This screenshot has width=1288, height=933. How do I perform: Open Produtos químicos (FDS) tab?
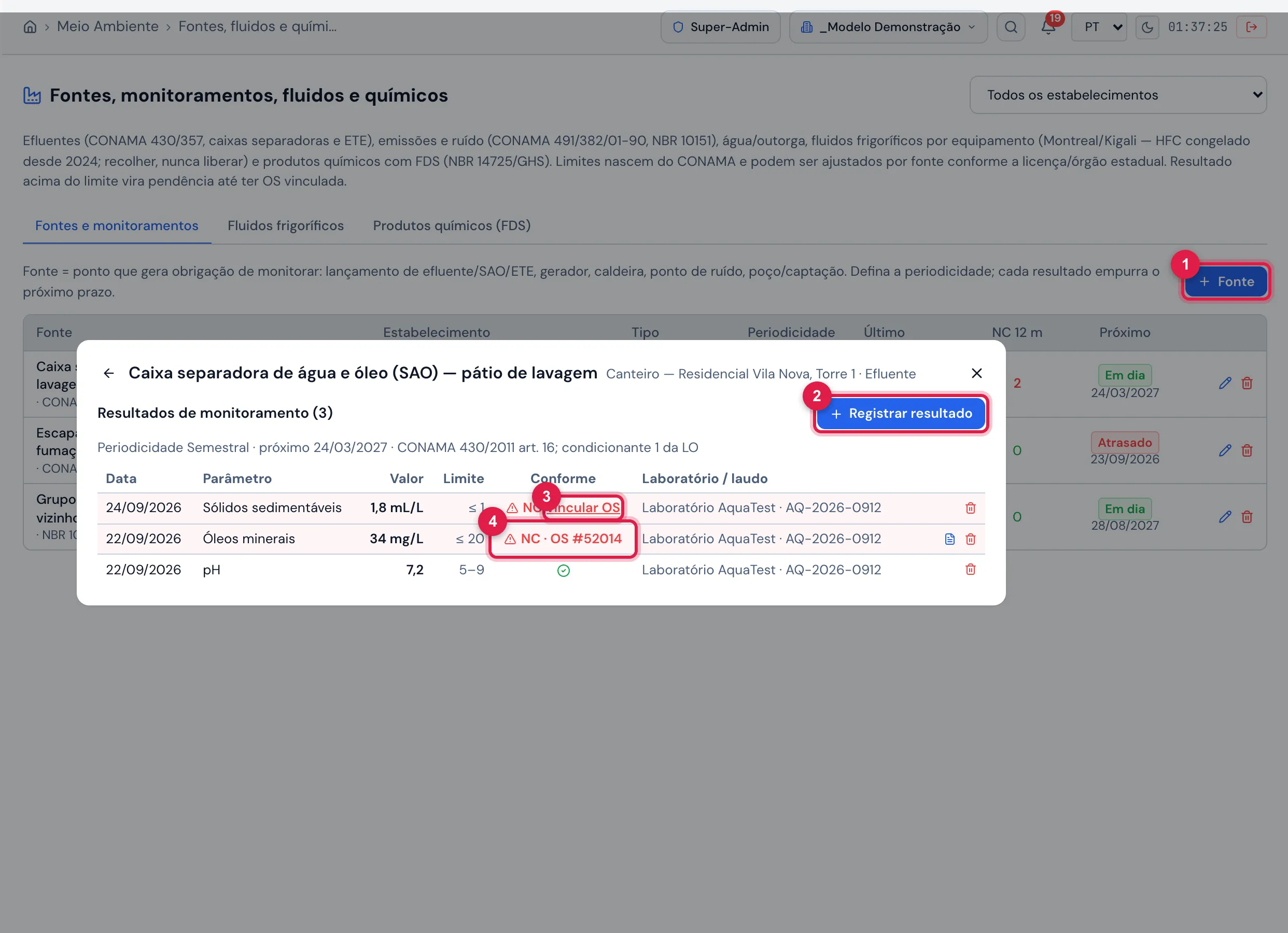tap(452, 225)
